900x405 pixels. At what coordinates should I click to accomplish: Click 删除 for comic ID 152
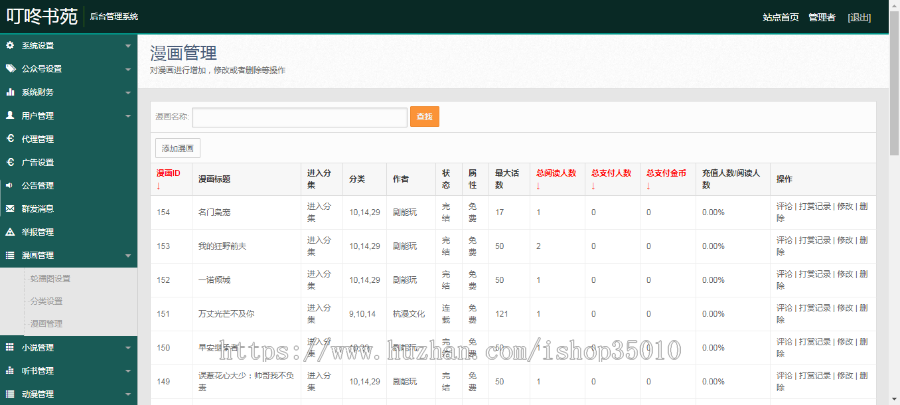[821, 280]
